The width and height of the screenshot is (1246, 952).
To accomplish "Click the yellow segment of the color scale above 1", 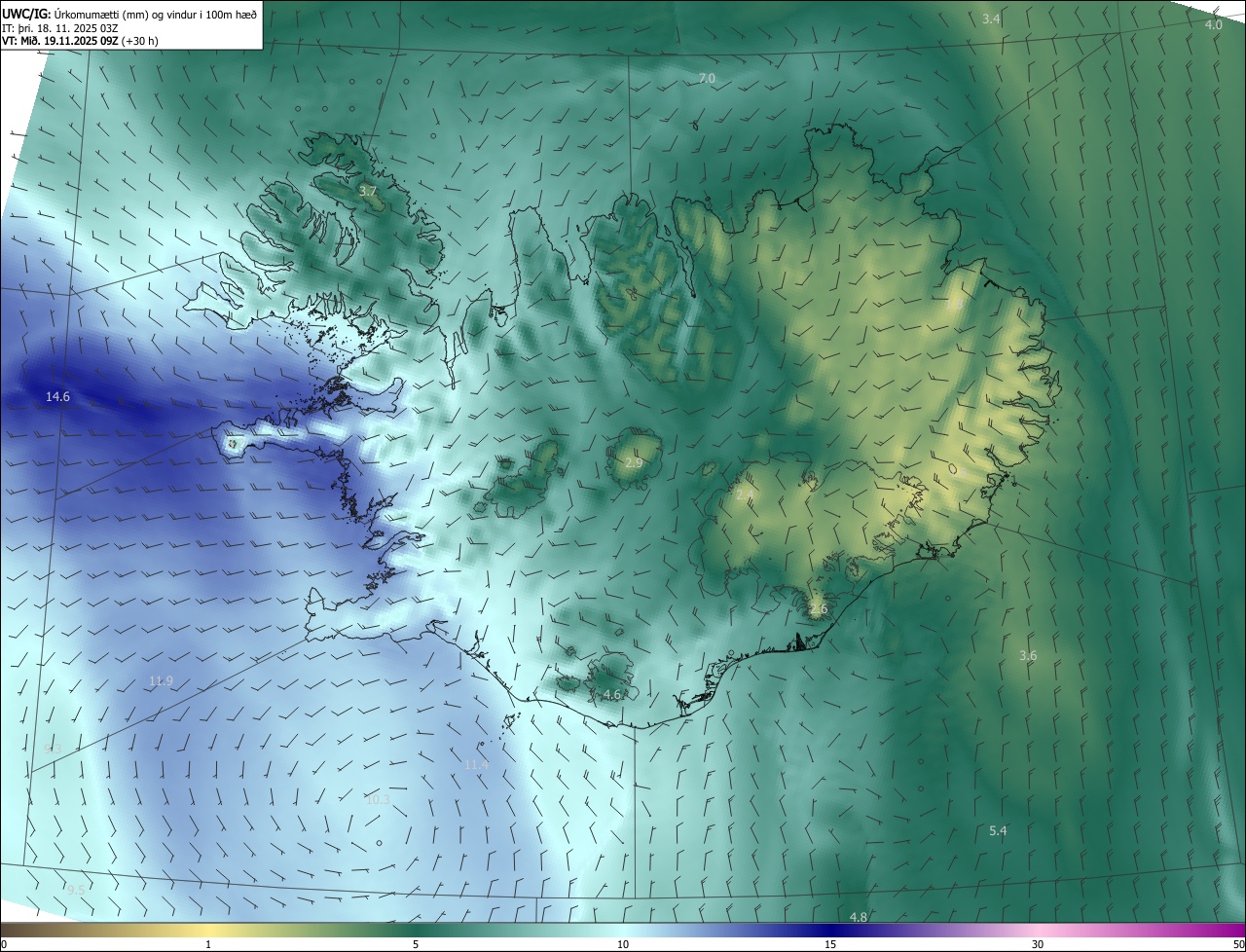I will coord(208,930).
